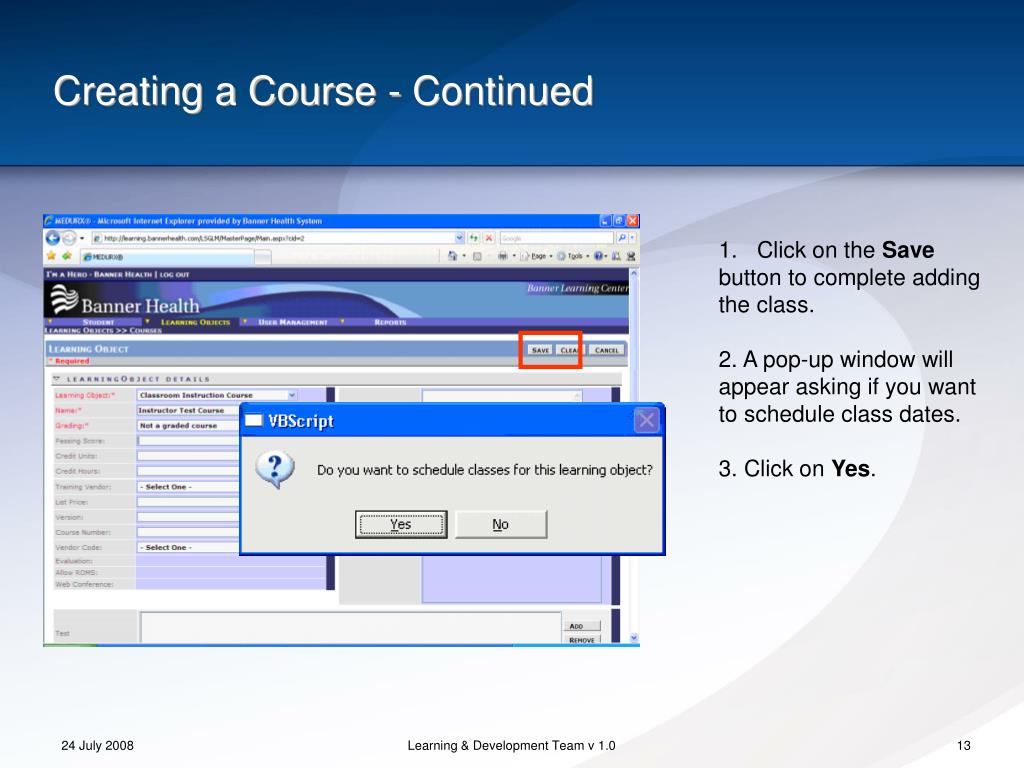
Task: Click the page scrollbar down arrow
Action: click(x=633, y=637)
